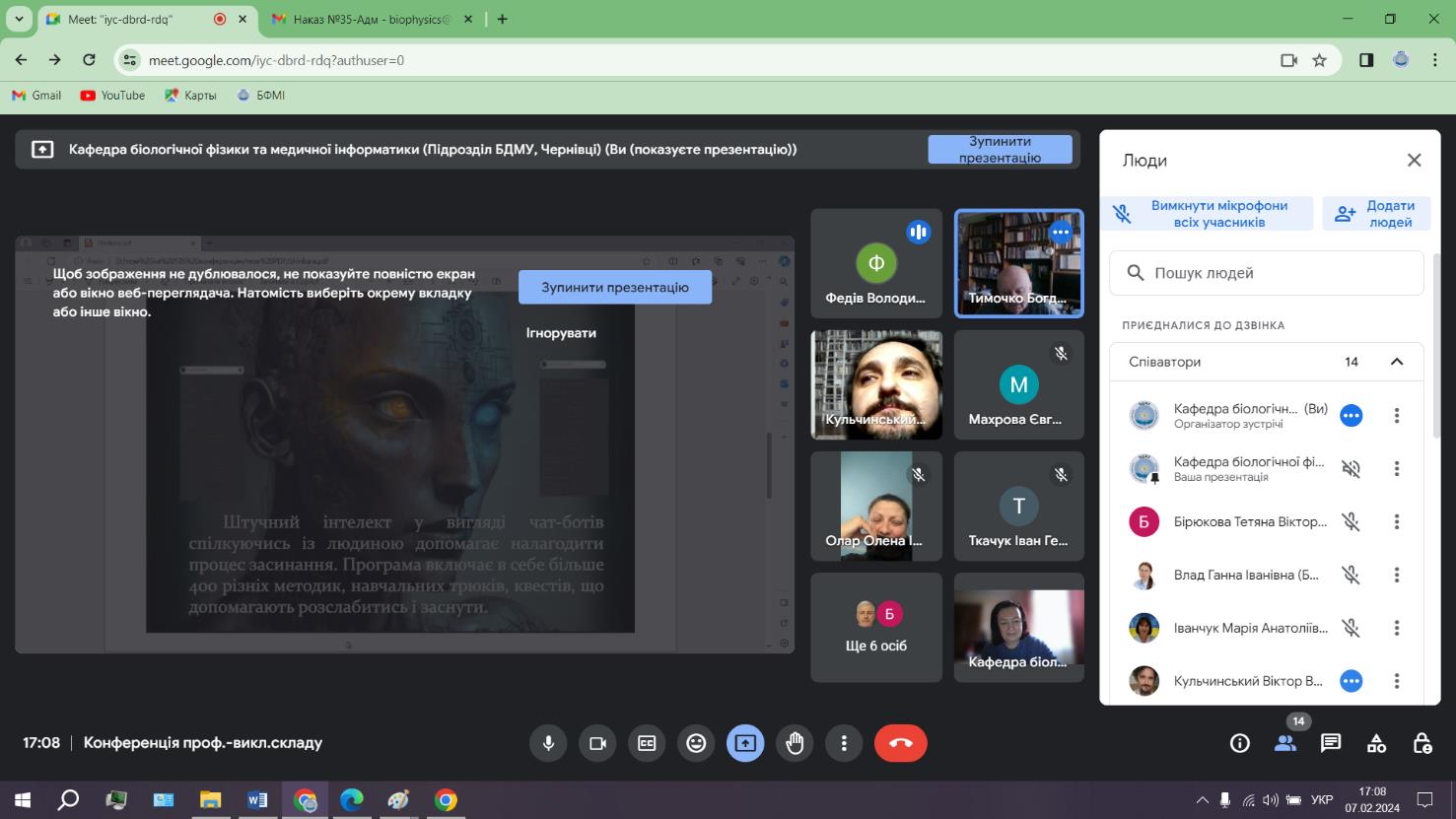Open the YouTube bookmark
This screenshot has height=819, width=1456.
(112, 96)
